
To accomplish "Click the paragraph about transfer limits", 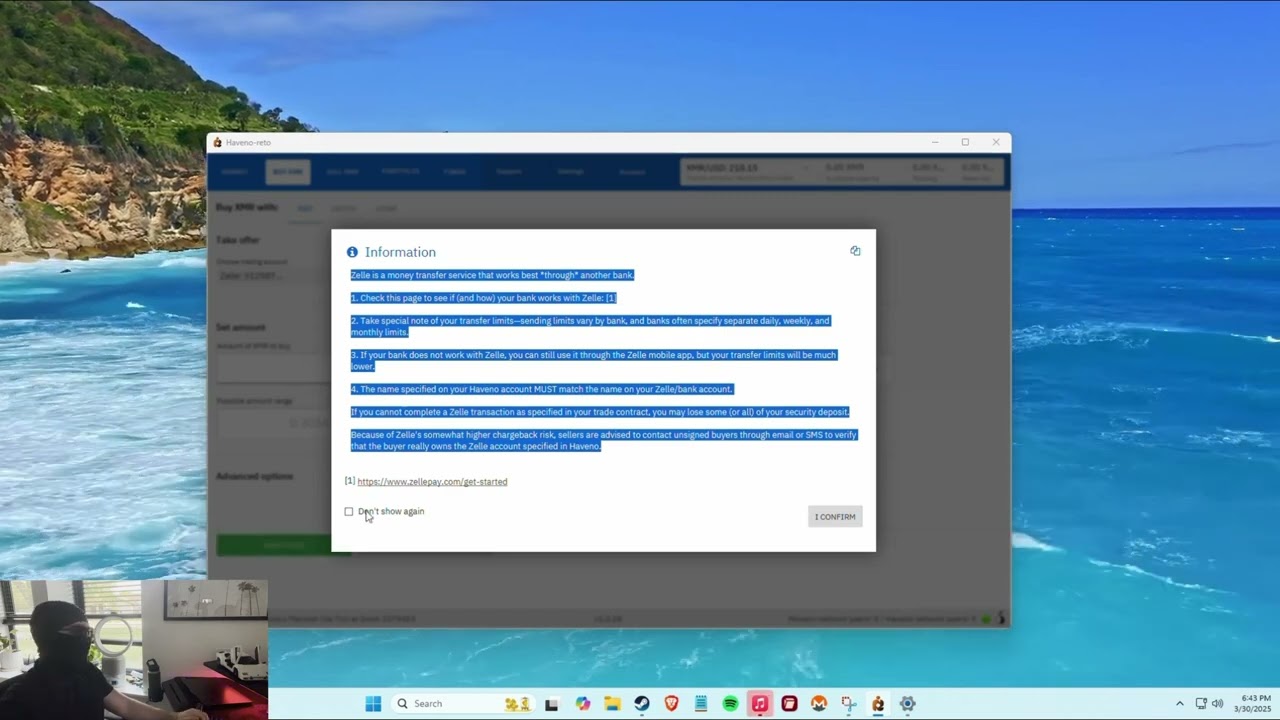I will click(x=590, y=327).
